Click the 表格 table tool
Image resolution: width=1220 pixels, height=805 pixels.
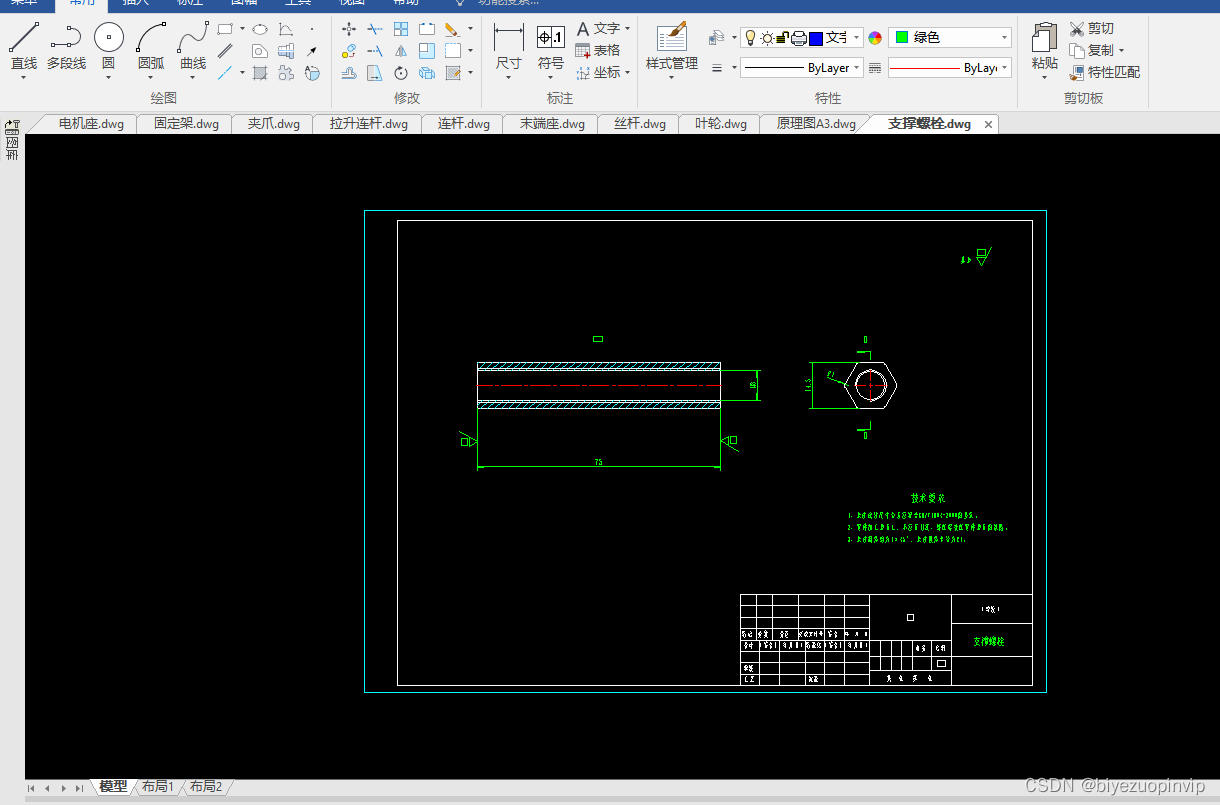[598, 50]
